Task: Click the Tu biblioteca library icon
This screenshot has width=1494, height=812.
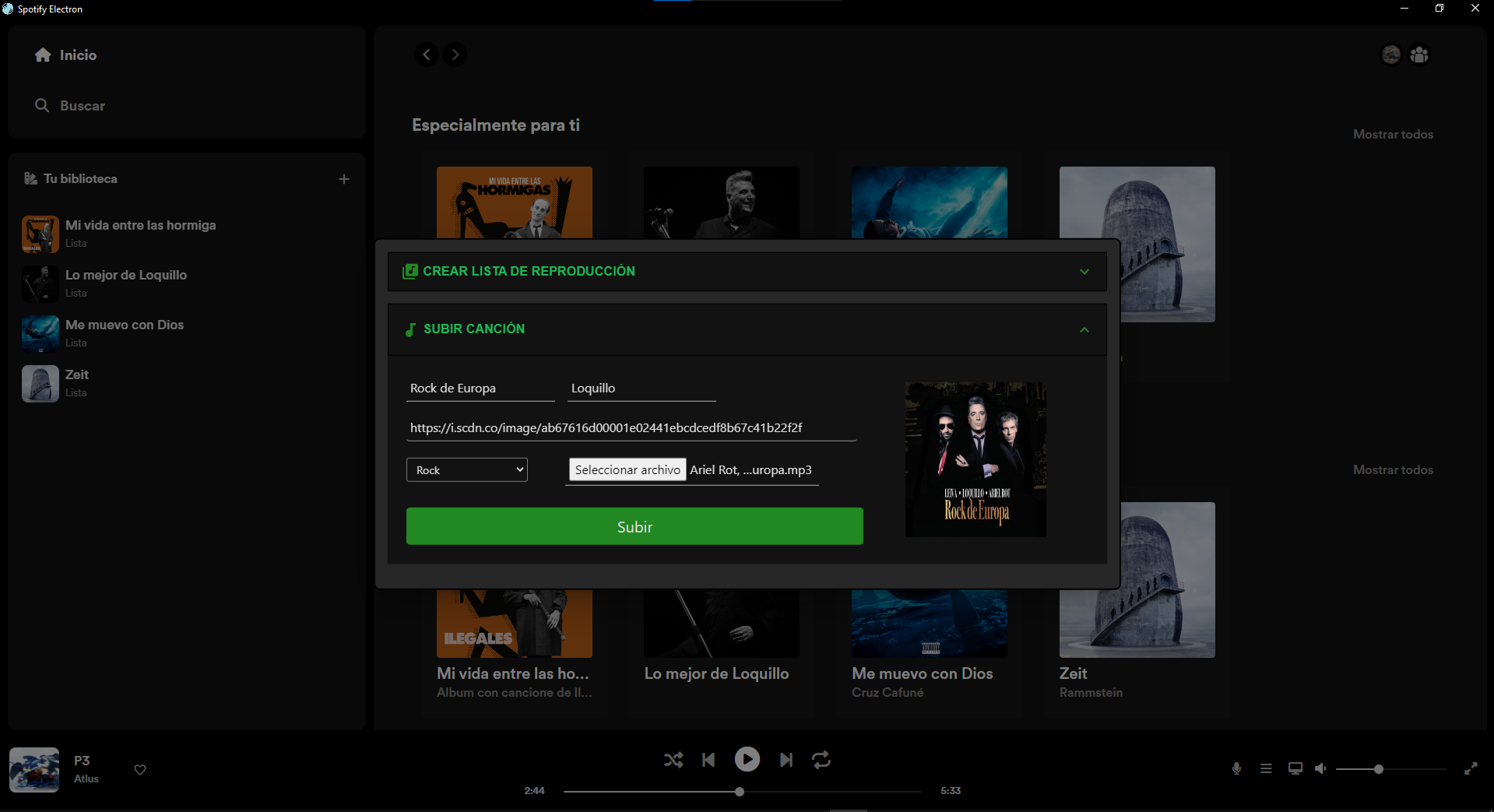Action: [x=30, y=179]
